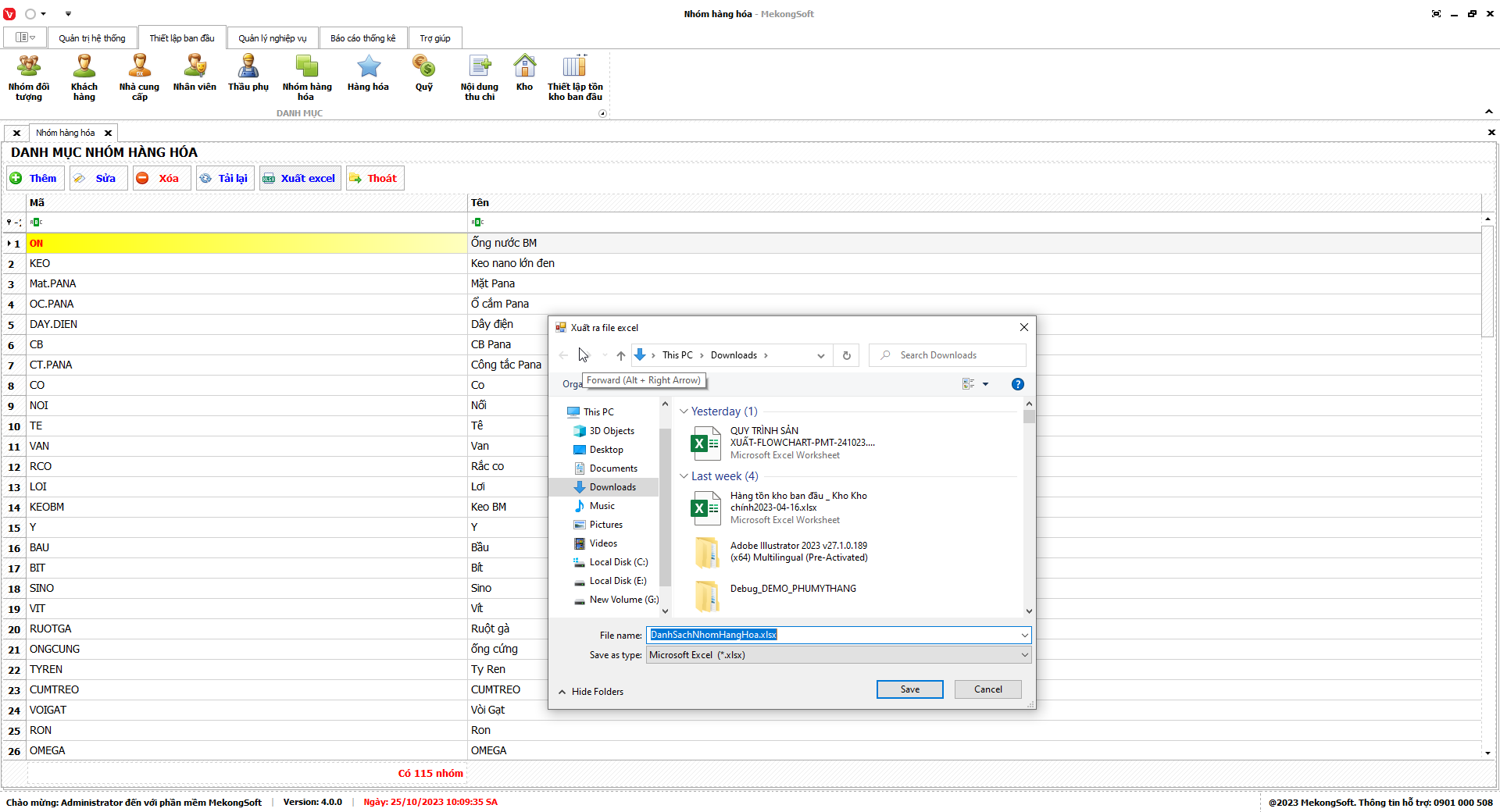Select the QUY TRÌNH SẢN XUẤT Excel file
Screen dimensions: 1500x812
point(784,443)
